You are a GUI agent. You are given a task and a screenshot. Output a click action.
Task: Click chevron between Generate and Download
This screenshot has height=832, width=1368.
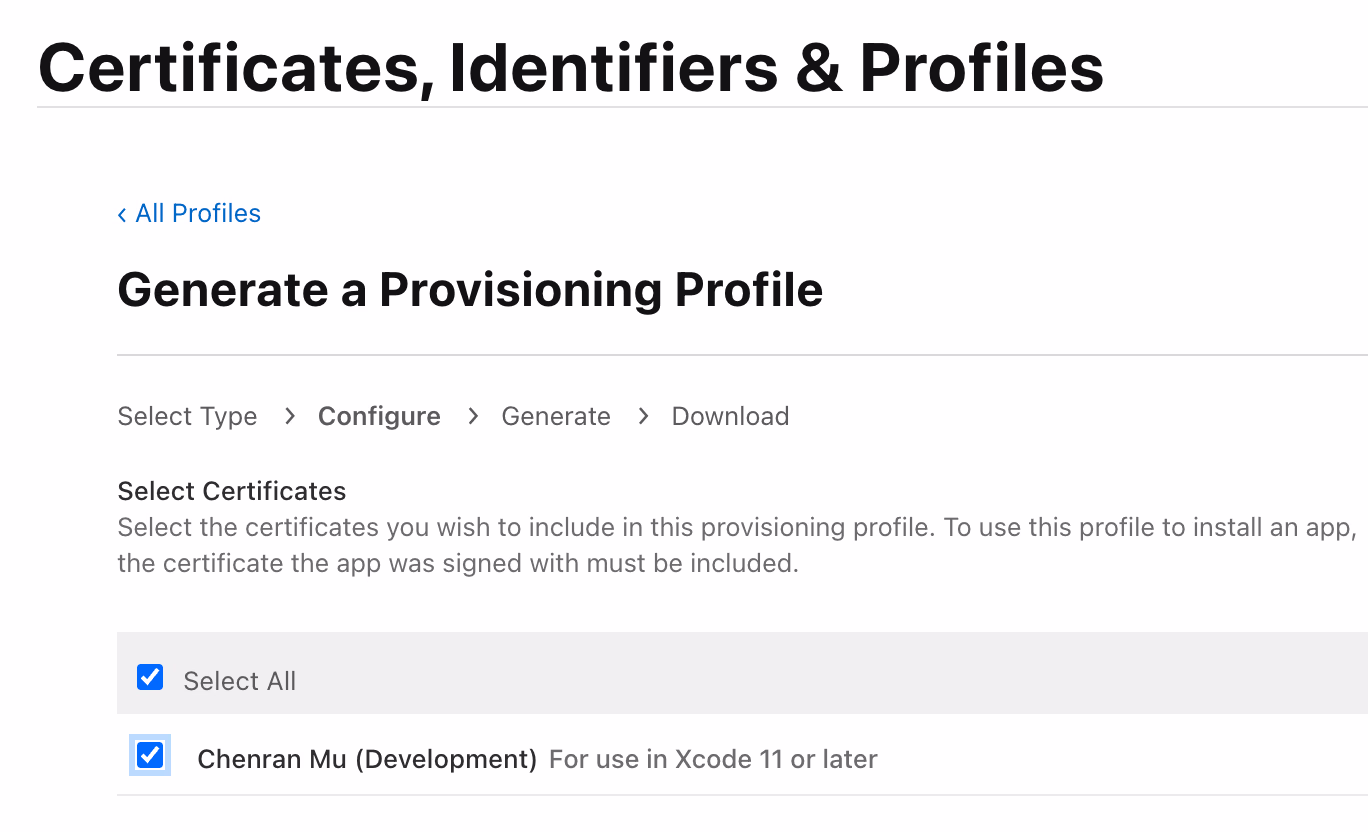click(643, 416)
